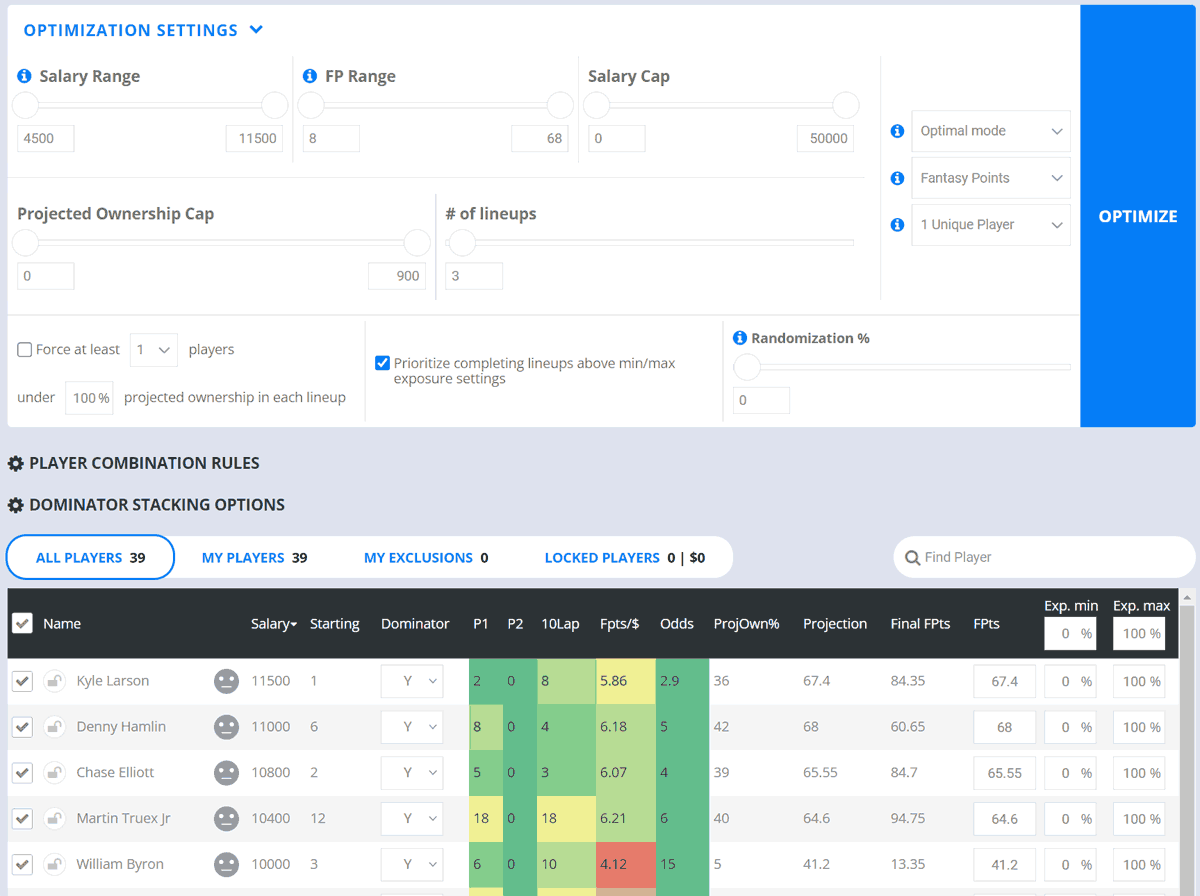Collapse the Optimization Settings section chevron

256,30
